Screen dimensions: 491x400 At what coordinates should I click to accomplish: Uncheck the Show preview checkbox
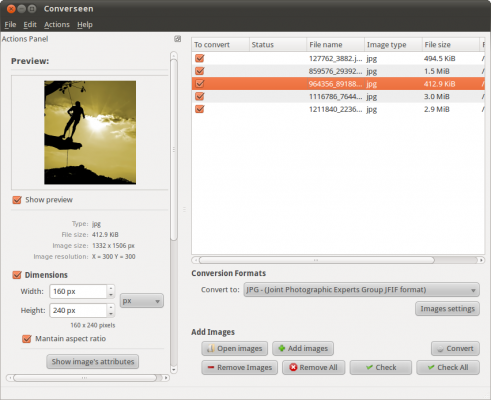pyautogui.click(x=17, y=200)
